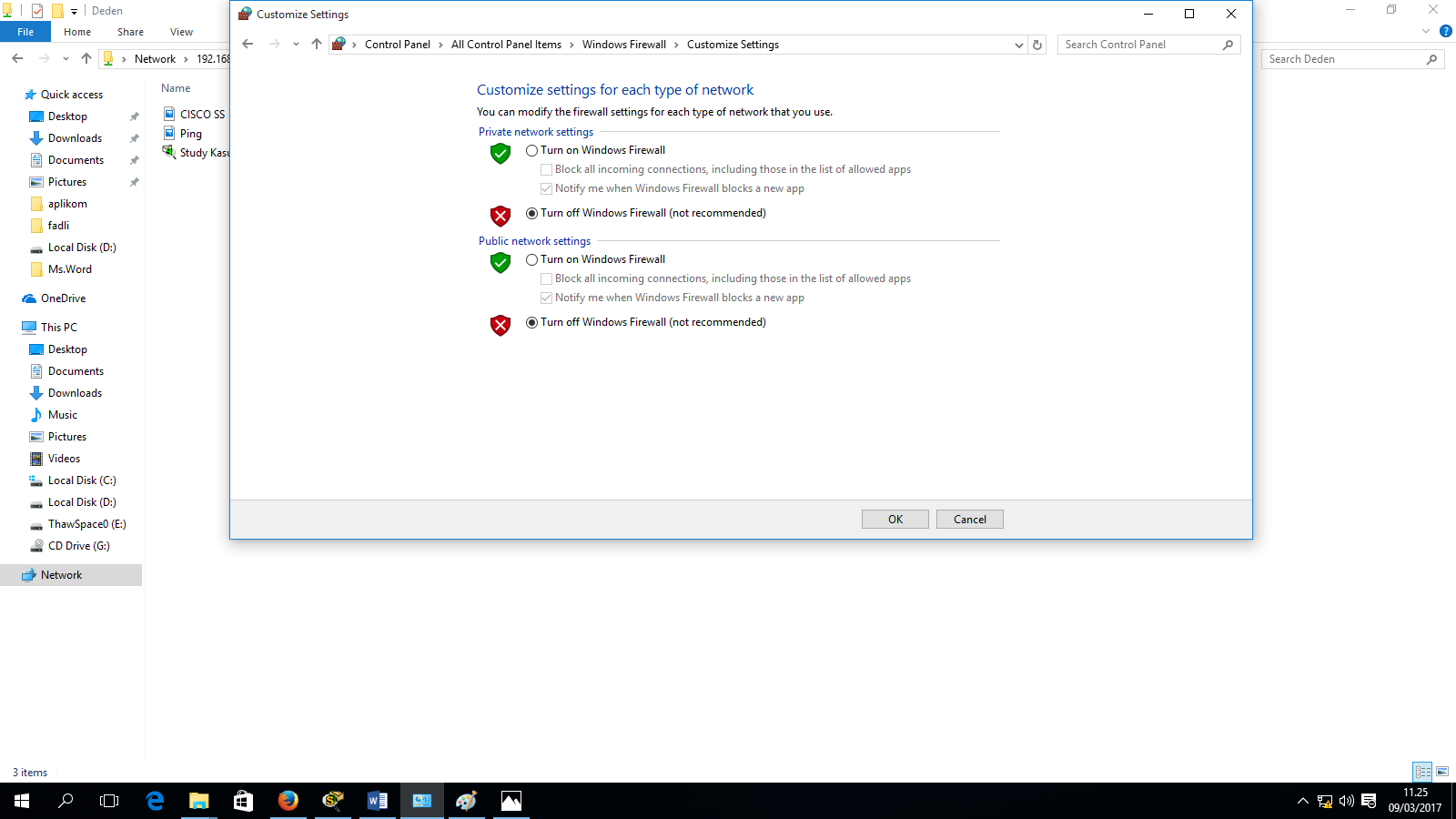Open the Ms.Word folder in the sidebar
Viewport: 1456px width, 819px height.
[x=70, y=269]
